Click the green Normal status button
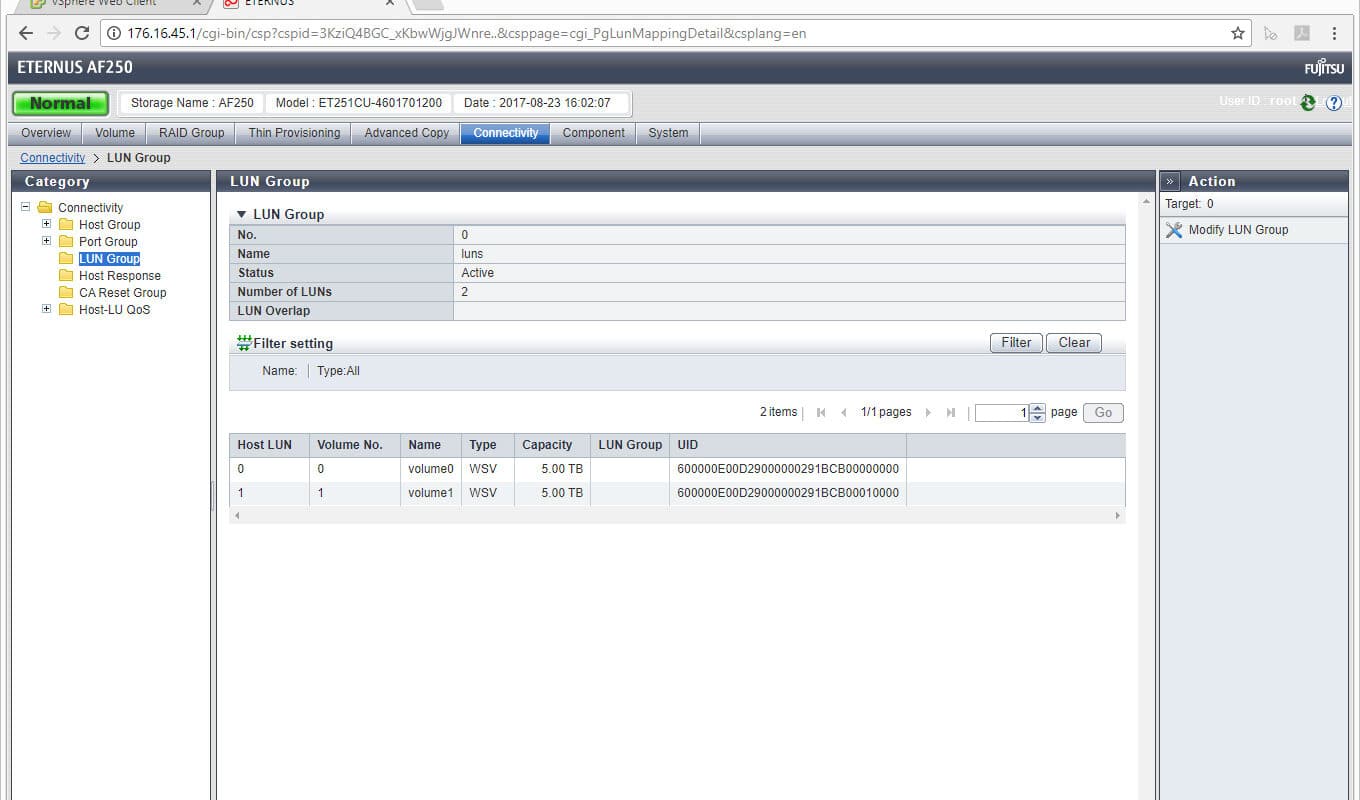The image size is (1360, 800). click(x=60, y=103)
